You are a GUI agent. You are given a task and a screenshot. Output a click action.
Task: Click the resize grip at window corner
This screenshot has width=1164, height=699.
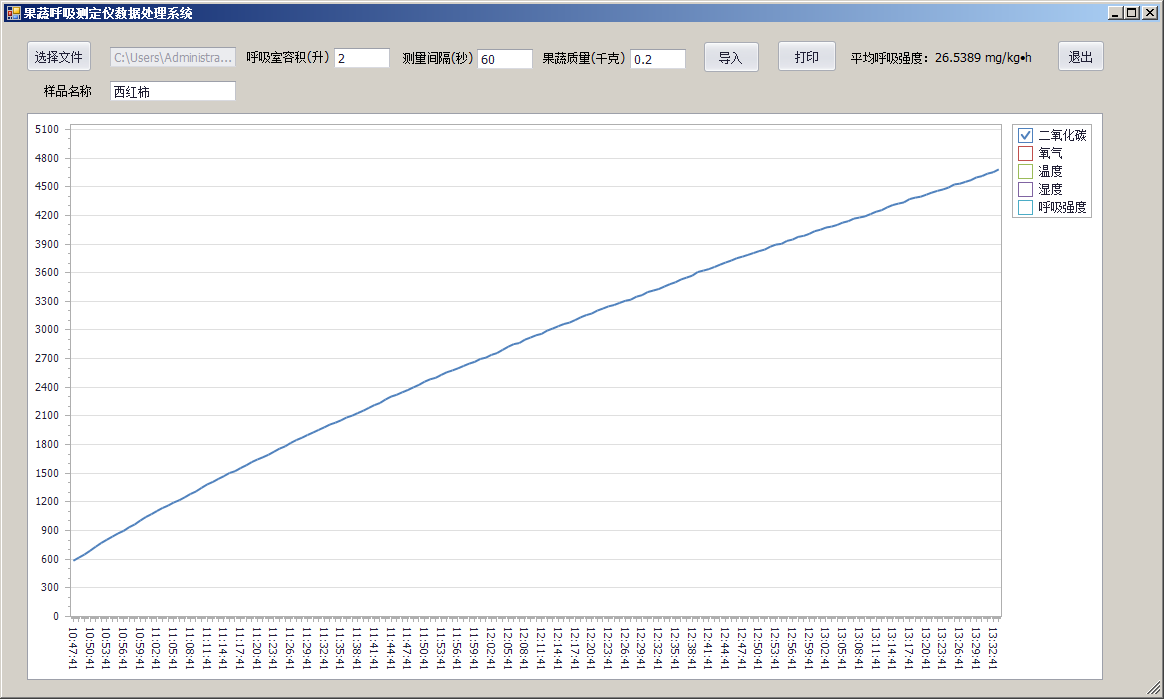tap(1154, 689)
